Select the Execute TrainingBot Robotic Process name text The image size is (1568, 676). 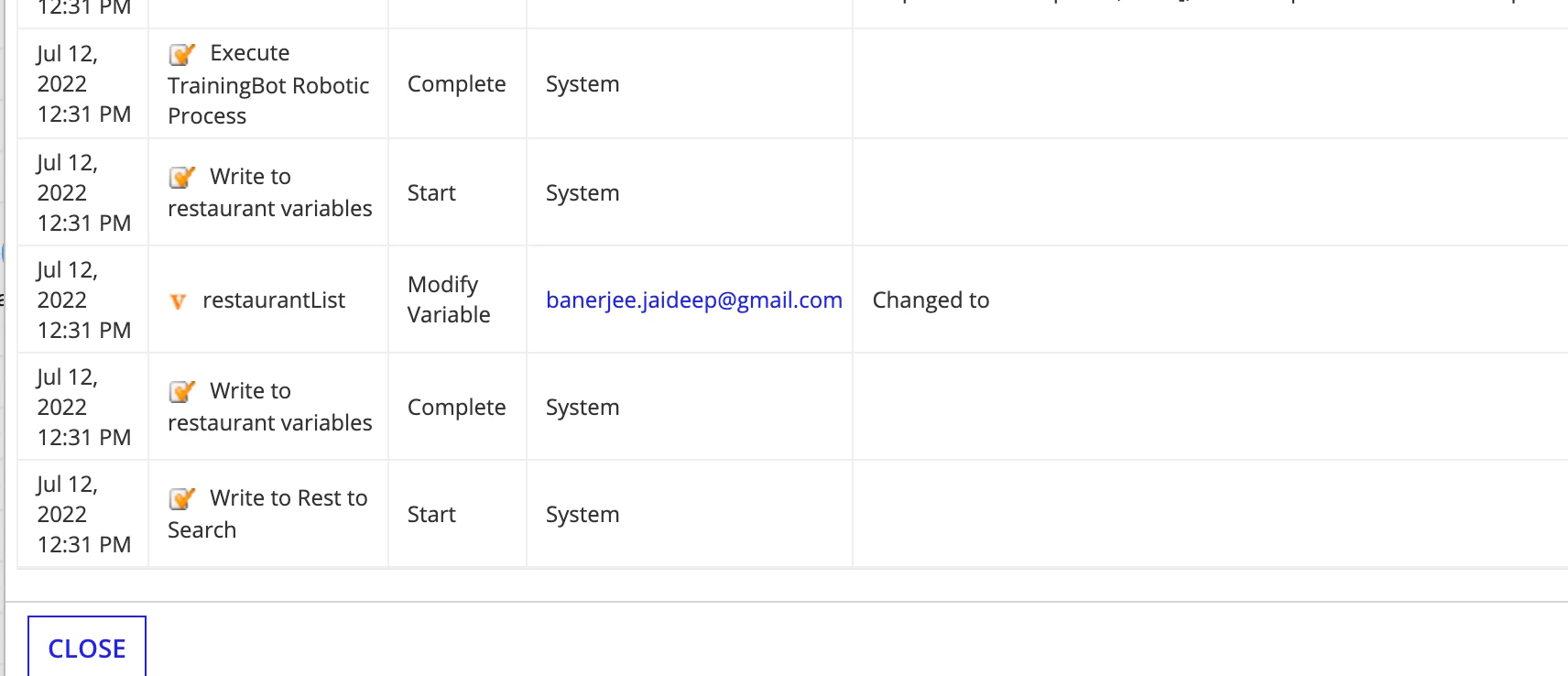268,84
